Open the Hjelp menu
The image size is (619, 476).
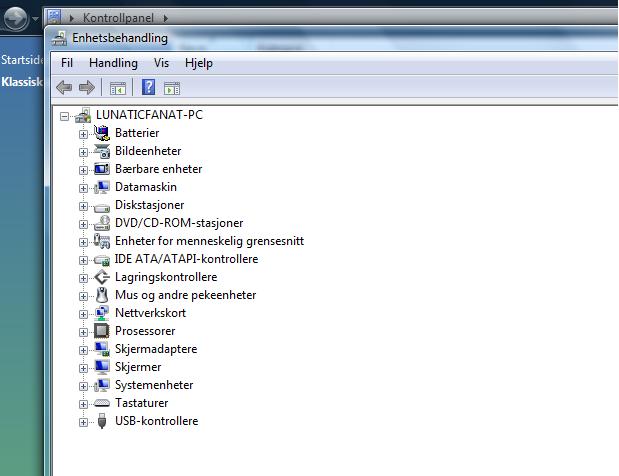tap(199, 63)
